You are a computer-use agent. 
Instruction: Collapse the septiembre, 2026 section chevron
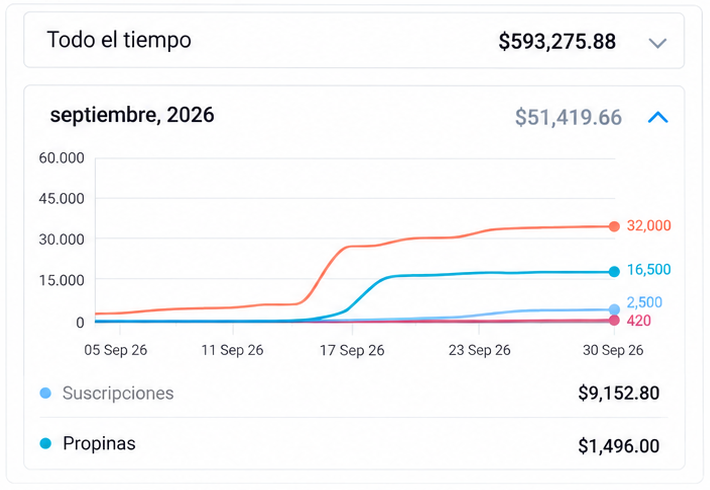click(658, 117)
